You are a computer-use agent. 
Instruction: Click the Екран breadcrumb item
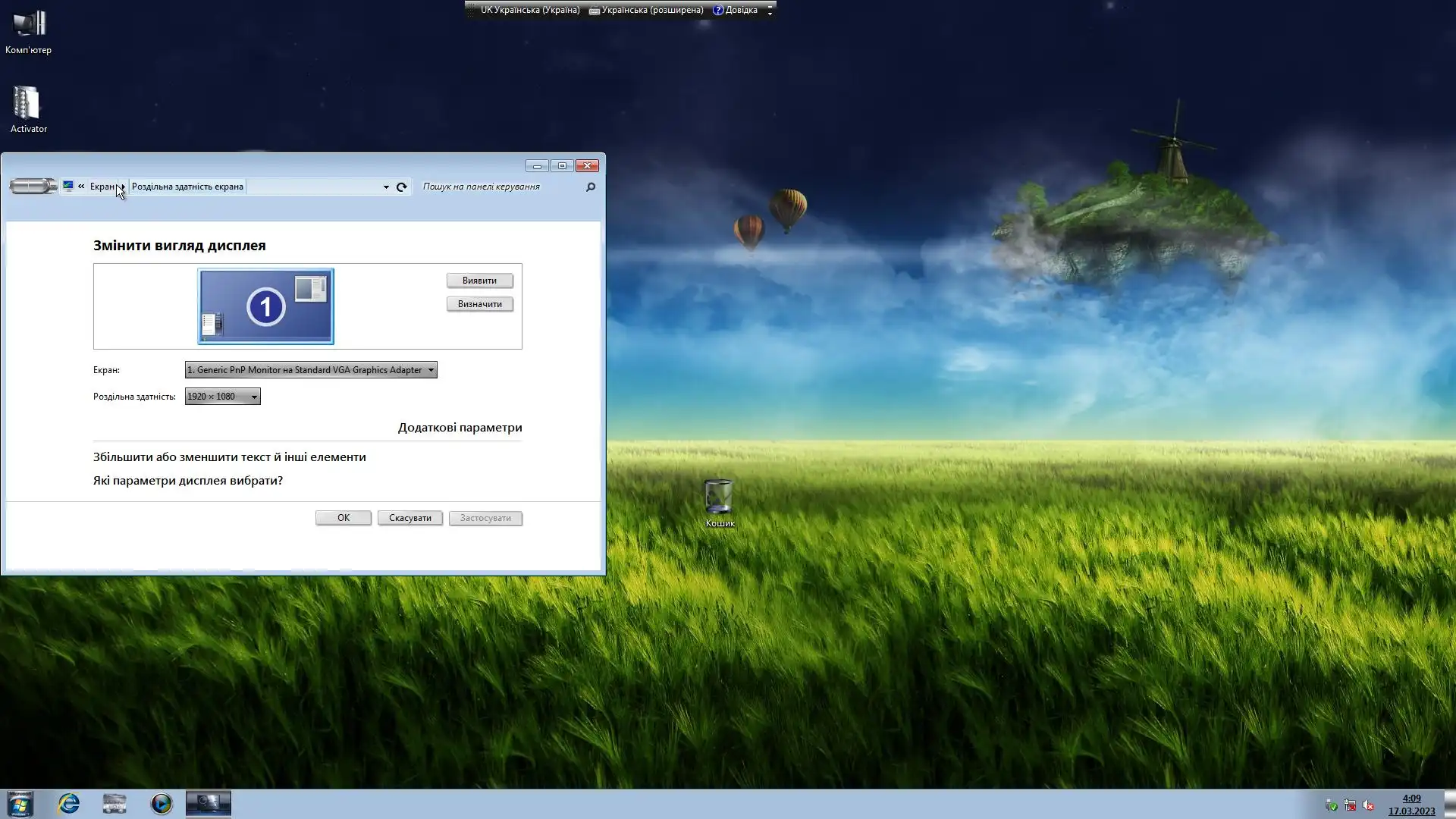tap(102, 187)
